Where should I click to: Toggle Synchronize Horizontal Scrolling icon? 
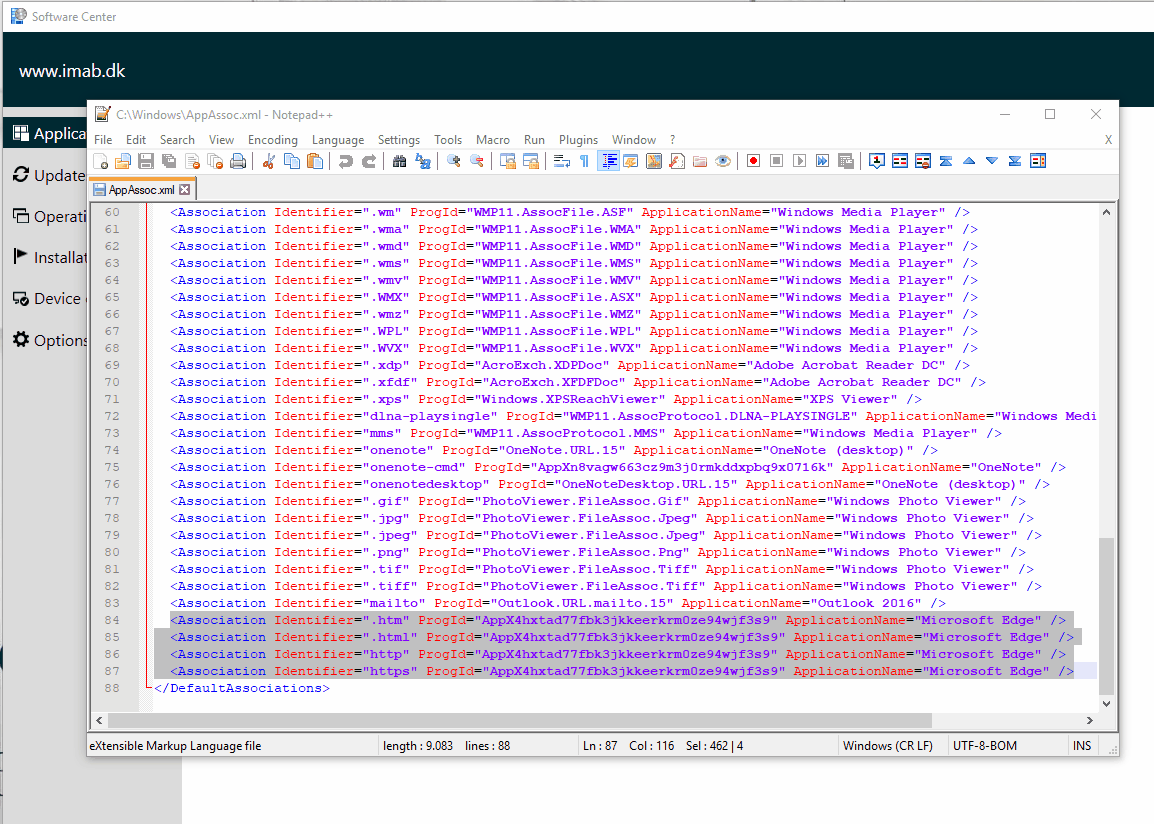tap(531, 161)
